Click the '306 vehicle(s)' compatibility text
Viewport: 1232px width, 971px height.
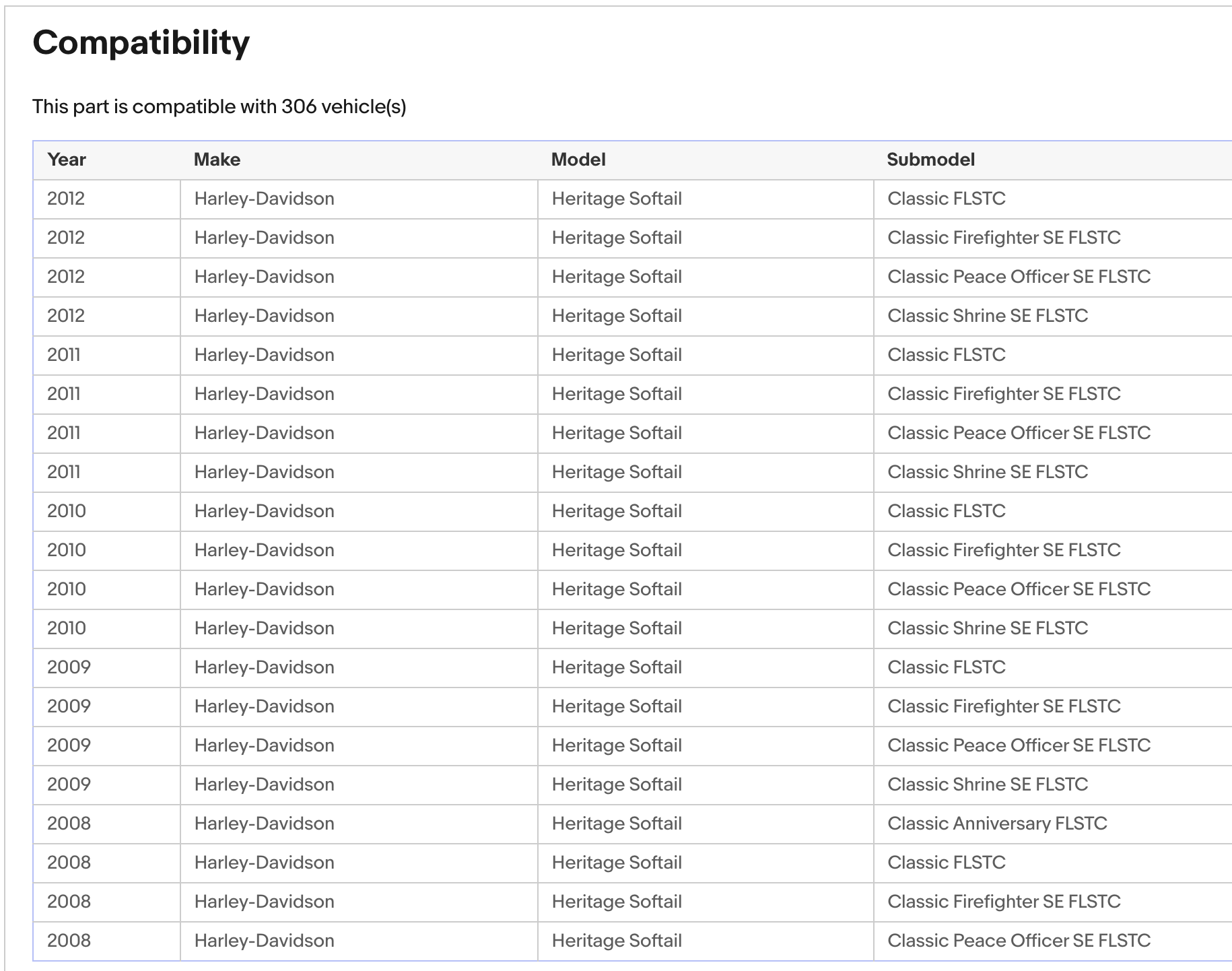343,106
